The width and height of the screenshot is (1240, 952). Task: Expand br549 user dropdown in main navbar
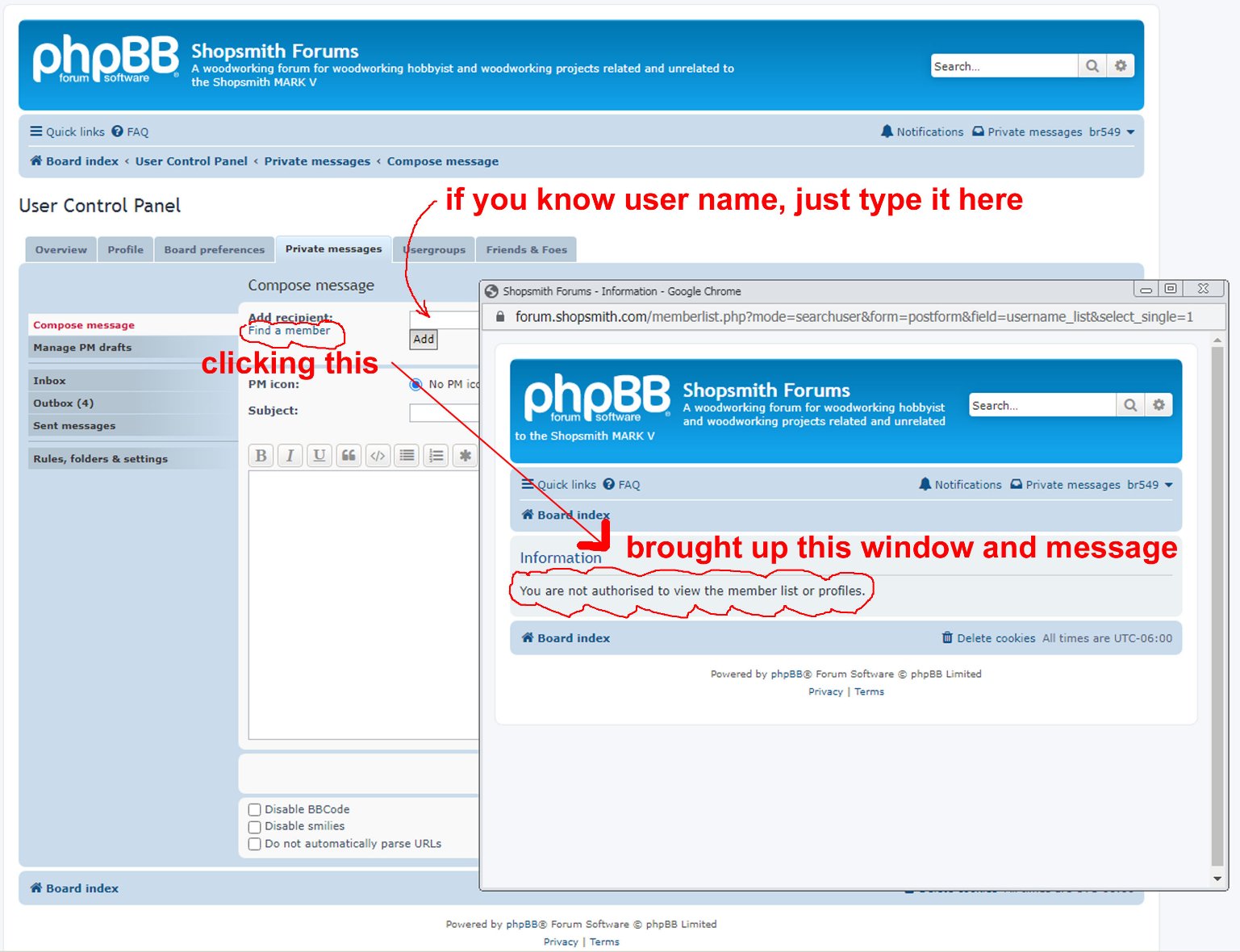click(1112, 132)
